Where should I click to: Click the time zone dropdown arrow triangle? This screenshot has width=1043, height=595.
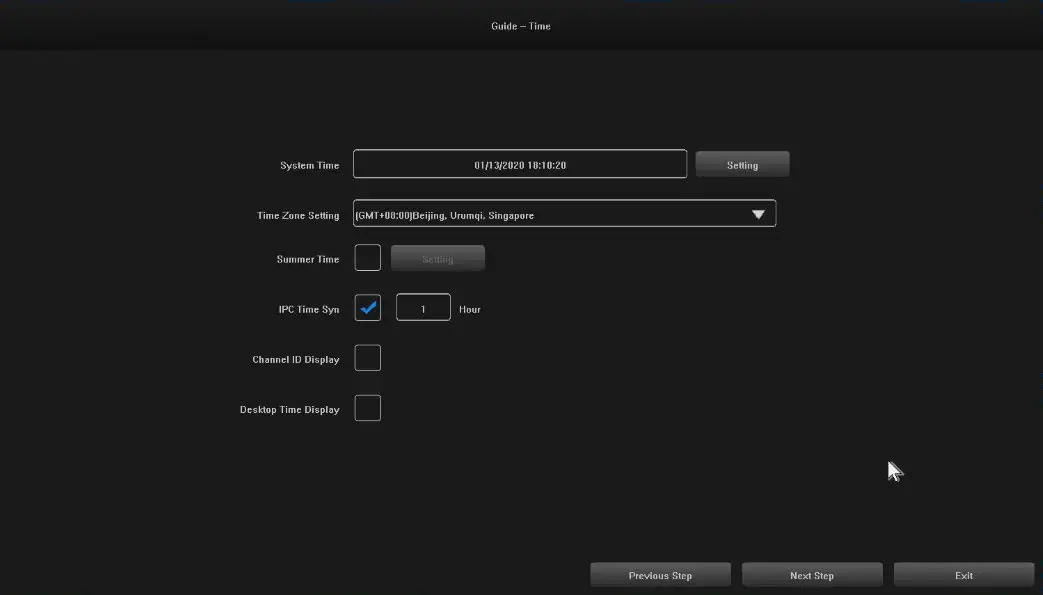click(x=758, y=215)
